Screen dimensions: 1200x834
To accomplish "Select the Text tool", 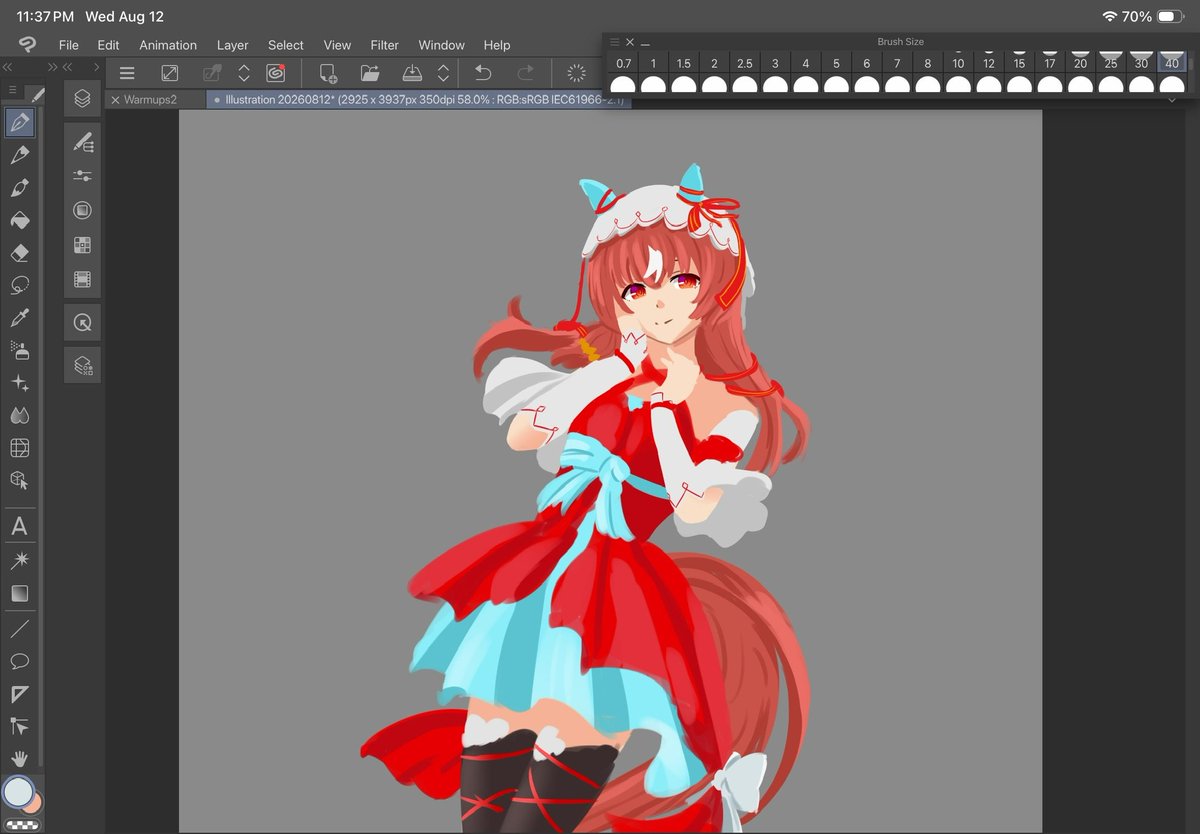I will coord(19,526).
